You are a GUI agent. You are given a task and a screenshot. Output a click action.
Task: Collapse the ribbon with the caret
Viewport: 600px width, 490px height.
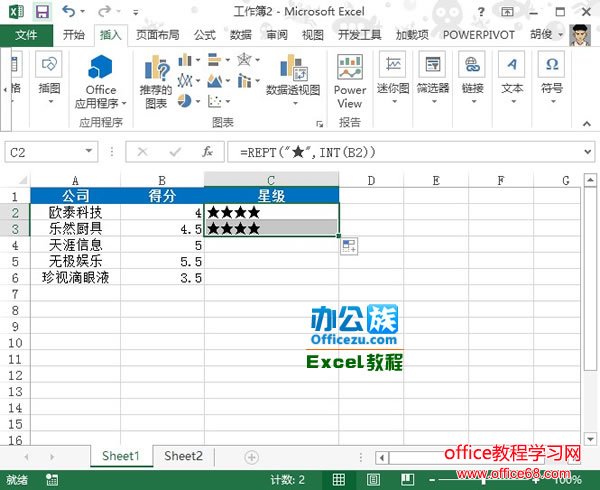click(x=587, y=124)
